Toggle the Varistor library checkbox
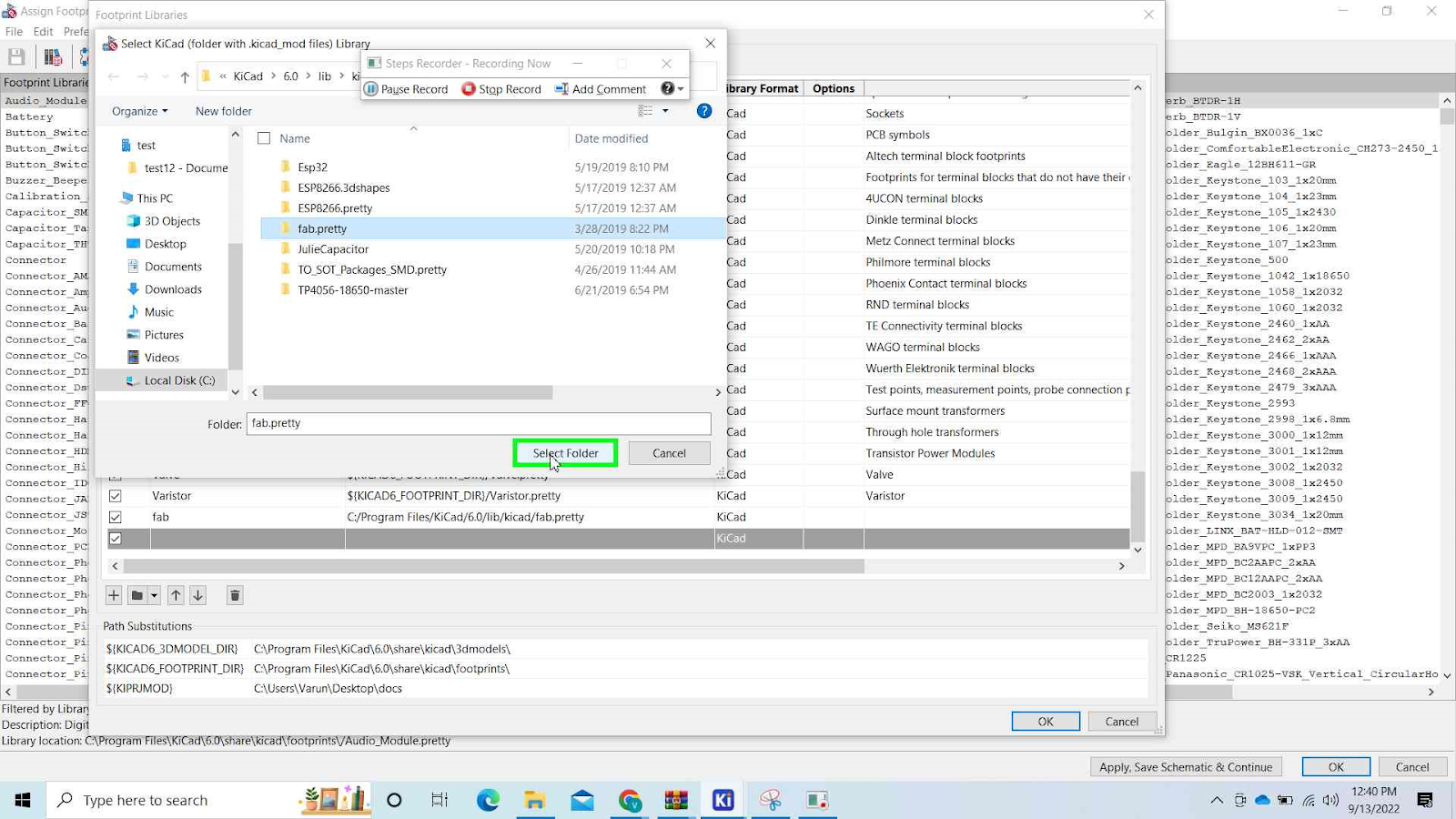 pyautogui.click(x=116, y=496)
